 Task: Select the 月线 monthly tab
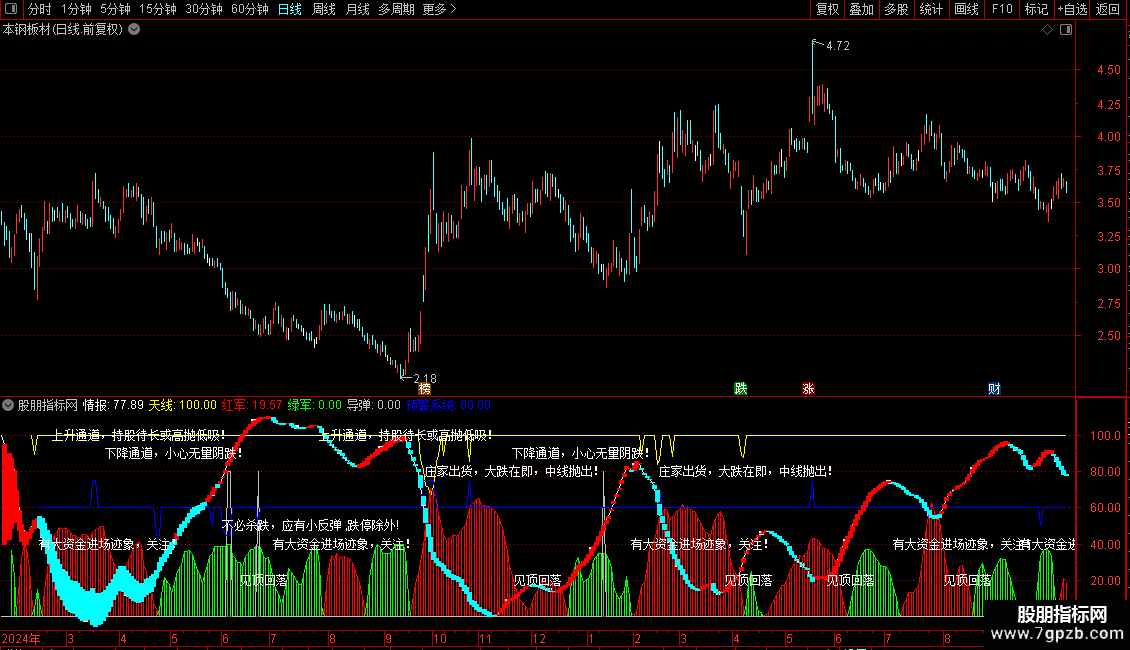point(357,9)
